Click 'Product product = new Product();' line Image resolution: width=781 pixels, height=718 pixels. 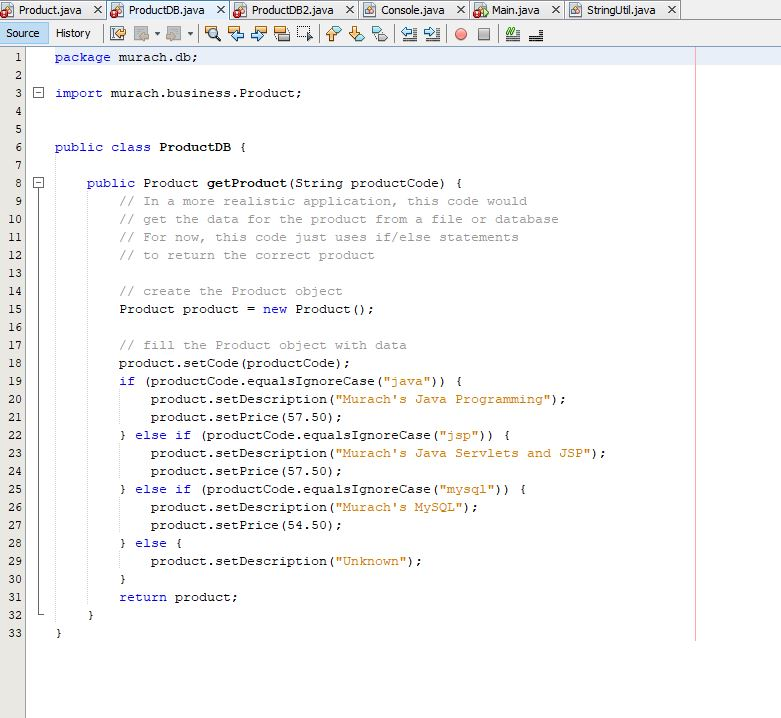tap(247, 309)
